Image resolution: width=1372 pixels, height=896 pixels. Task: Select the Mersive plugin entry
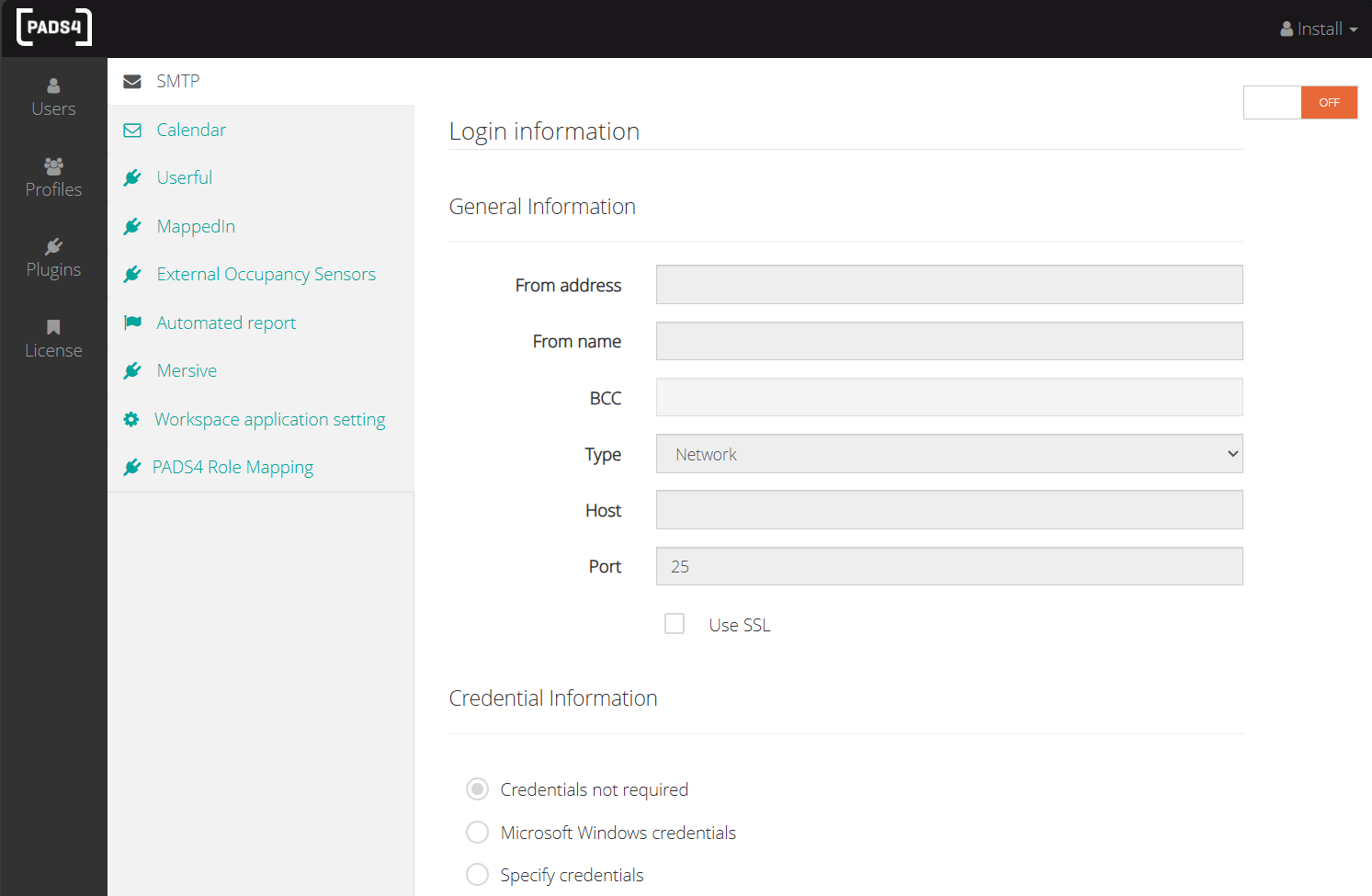pos(186,370)
